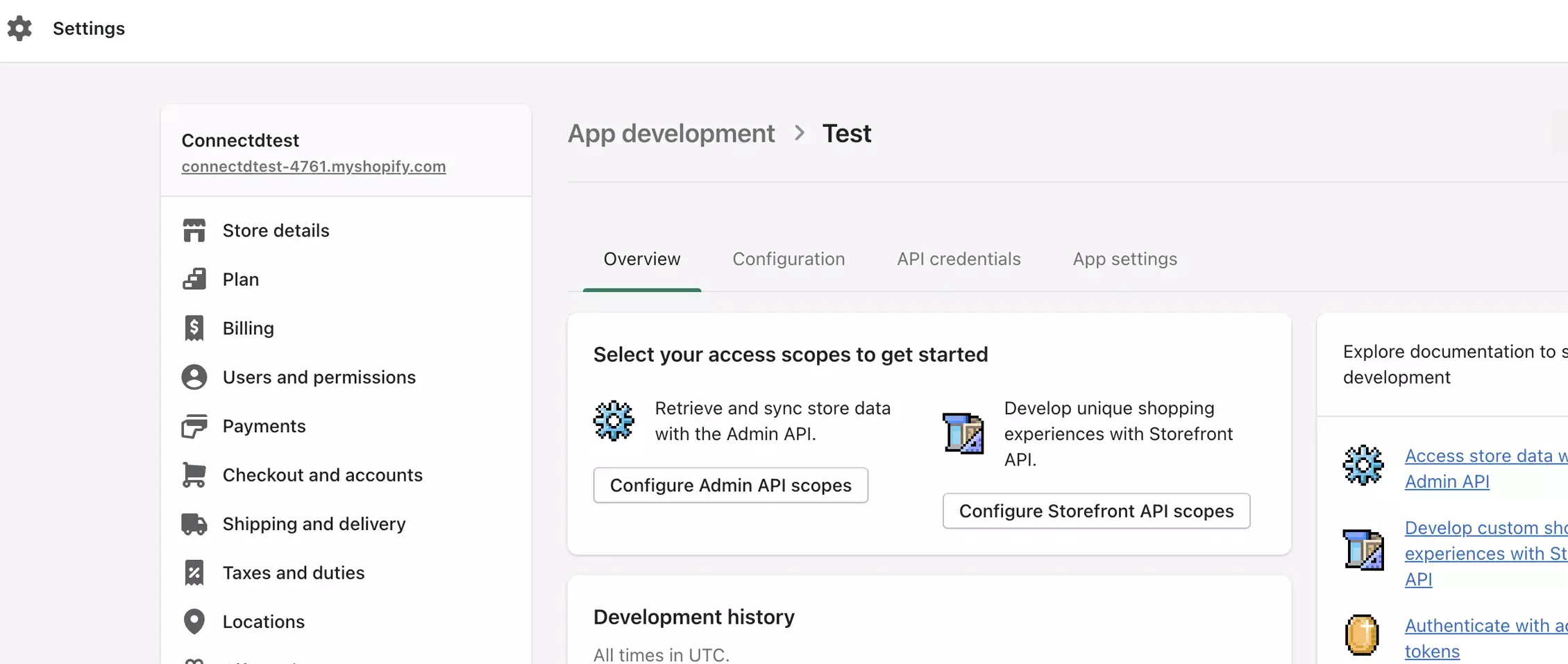Click the Connectdtest store name

[240, 140]
